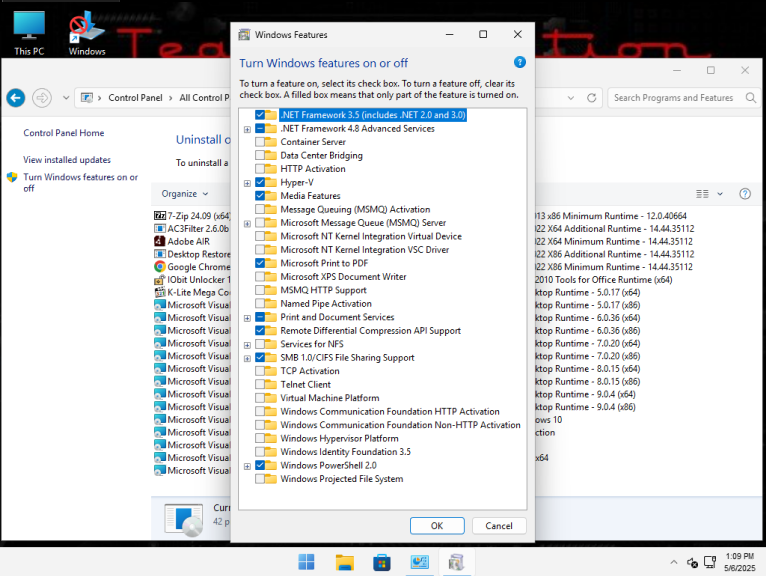
Task: Show hidden tray icons chevron
Action: [x=674, y=562]
